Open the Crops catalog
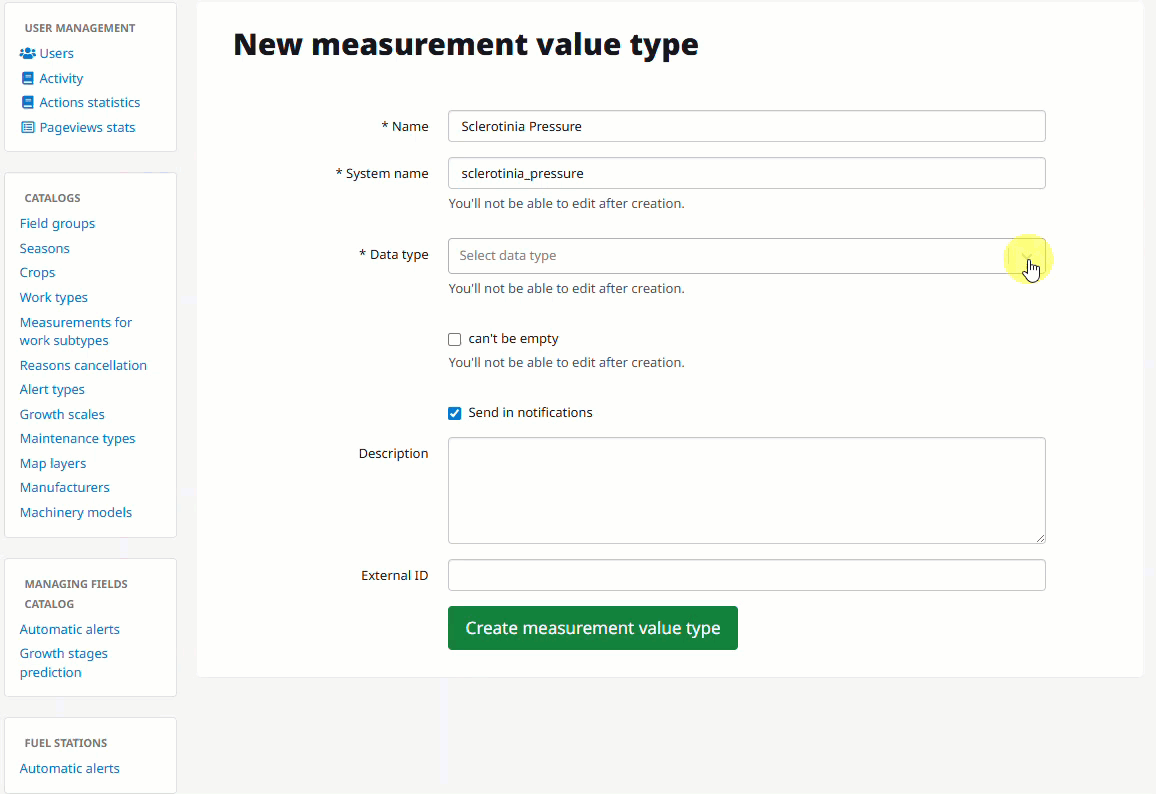 (x=37, y=272)
